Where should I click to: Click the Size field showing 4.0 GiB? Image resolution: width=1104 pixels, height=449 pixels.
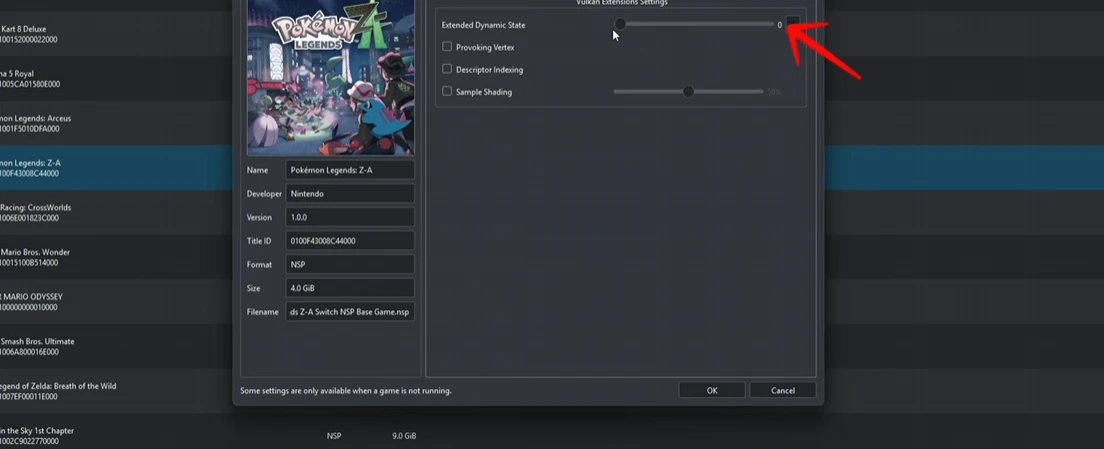[350, 288]
